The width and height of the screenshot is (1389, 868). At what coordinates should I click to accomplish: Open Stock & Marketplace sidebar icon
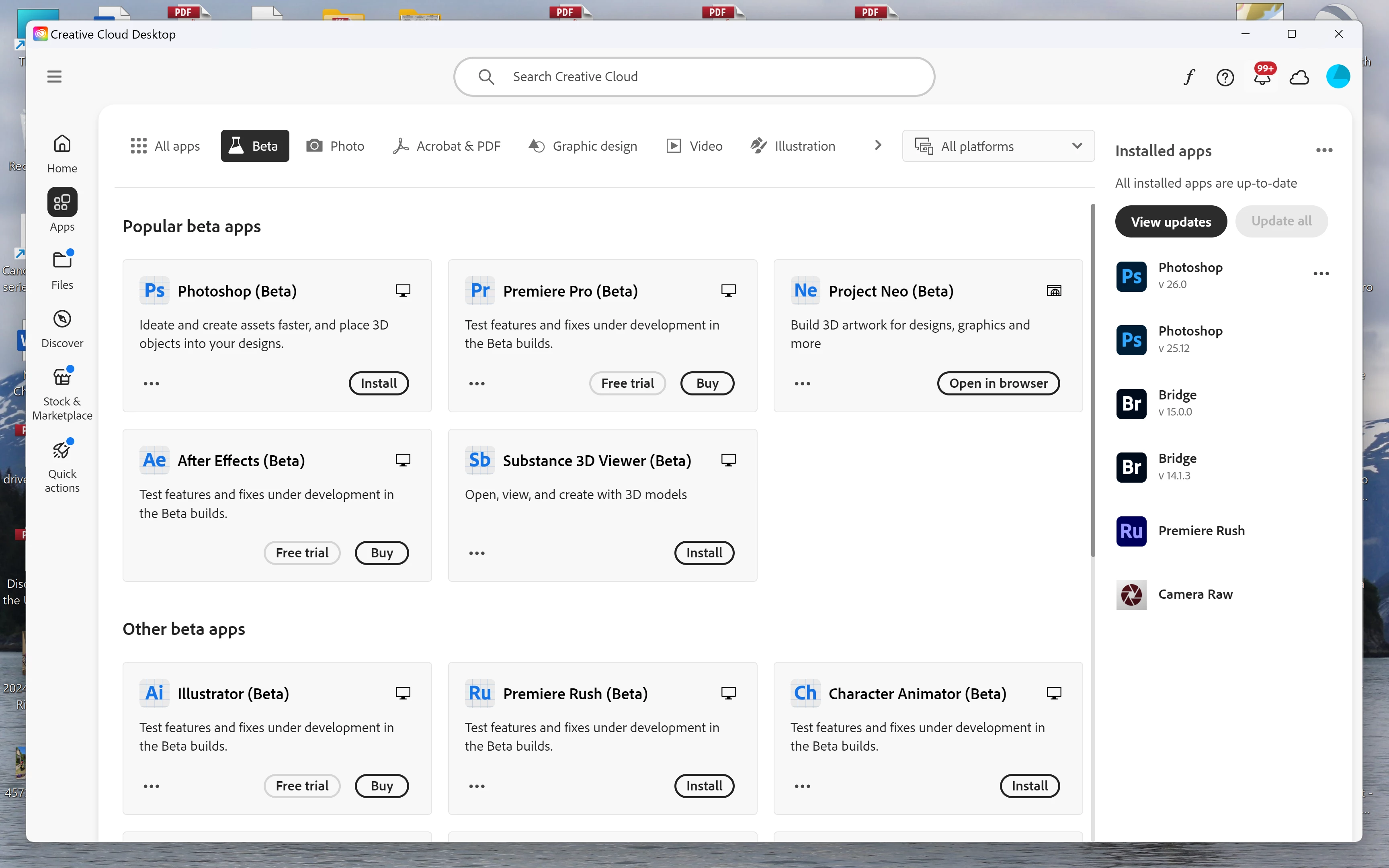[x=62, y=393]
